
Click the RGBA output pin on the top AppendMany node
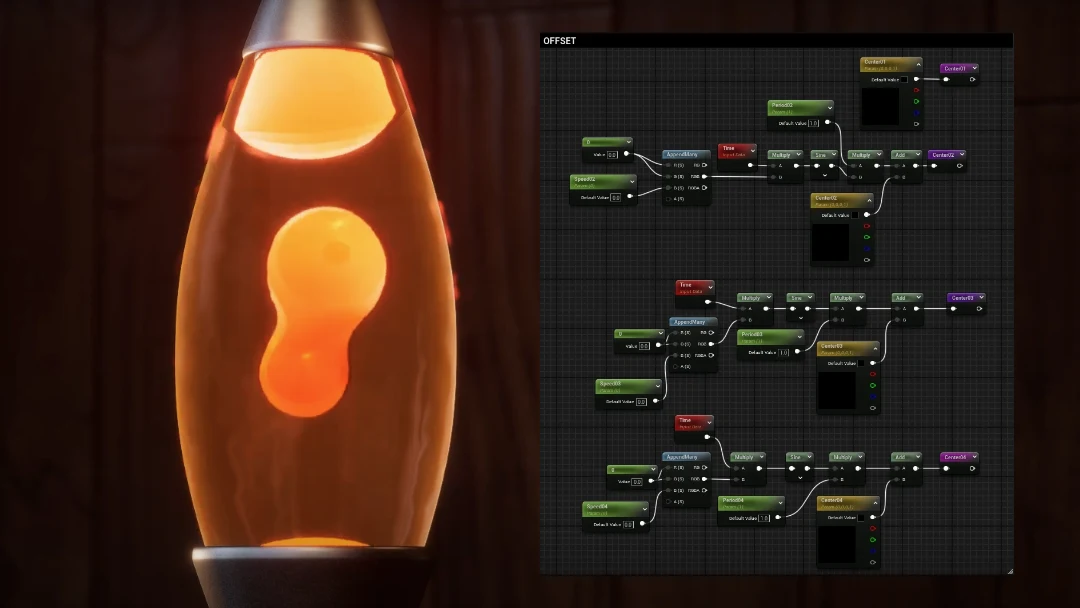(x=705, y=187)
